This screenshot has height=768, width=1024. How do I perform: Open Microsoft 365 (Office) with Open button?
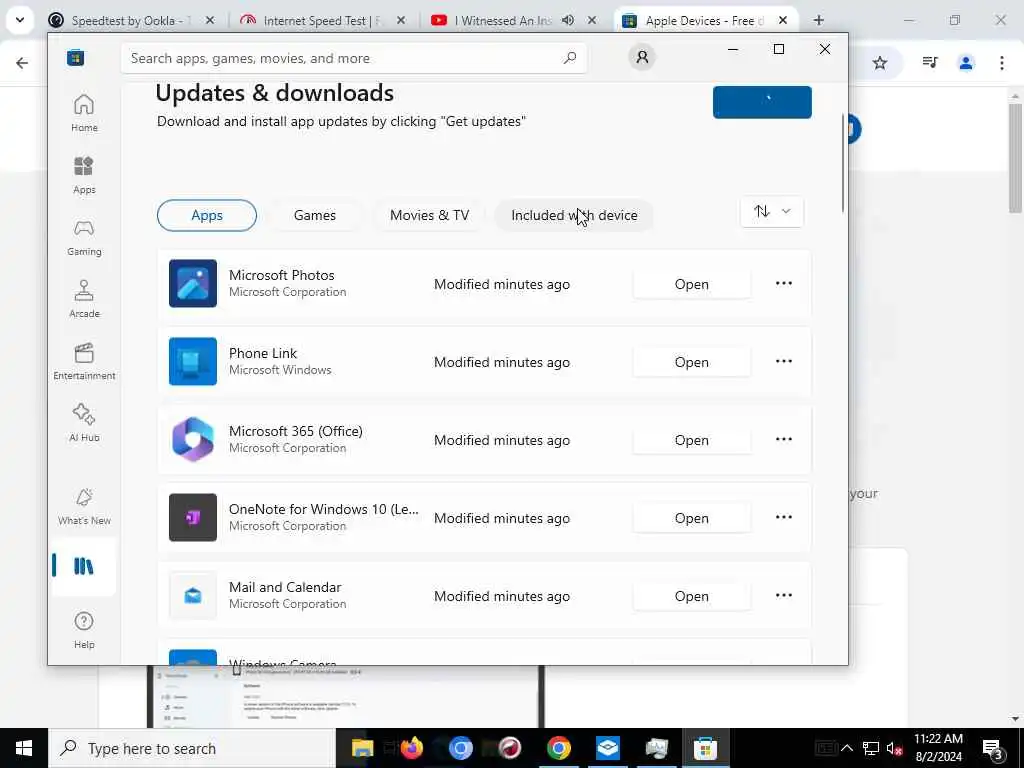[692, 440]
